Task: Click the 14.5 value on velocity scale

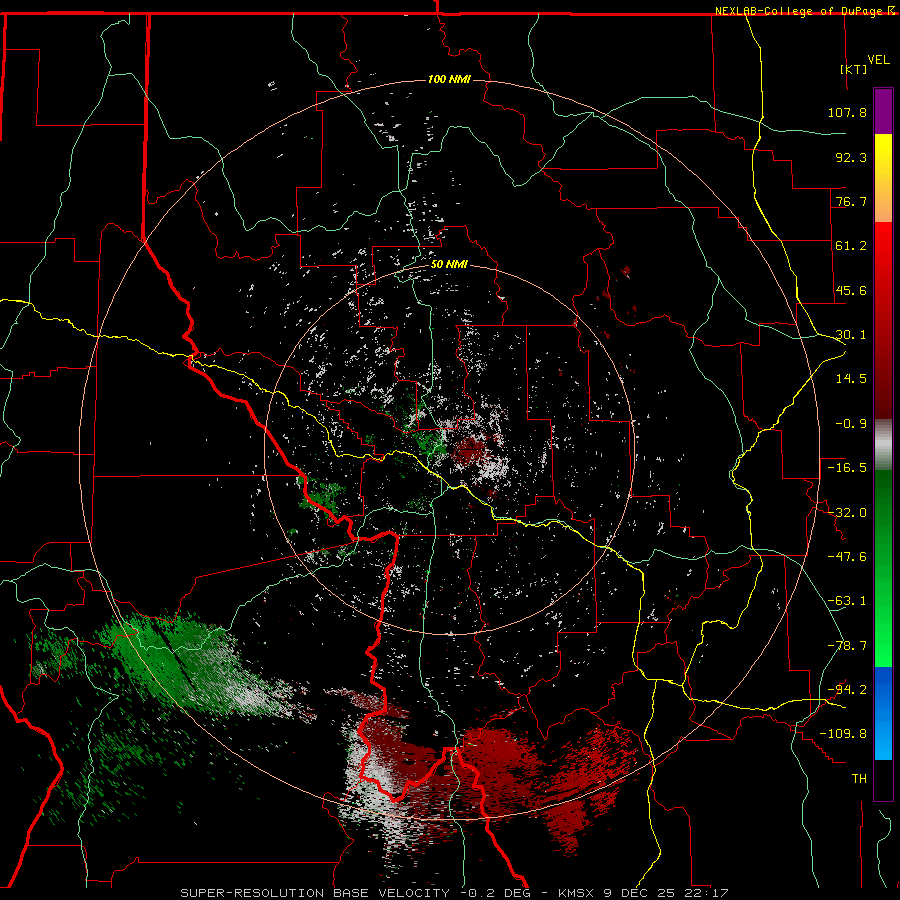Action: (x=851, y=379)
